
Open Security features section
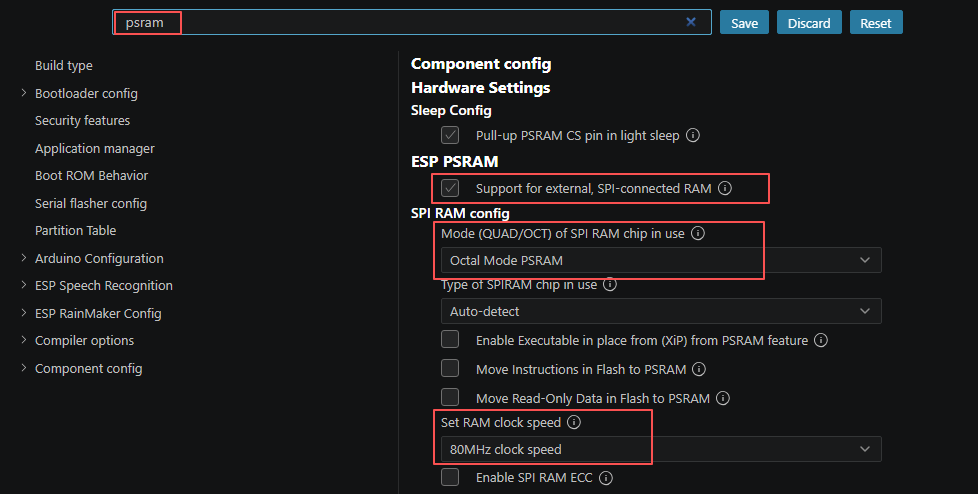pyautogui.click(x=82, y=120)
